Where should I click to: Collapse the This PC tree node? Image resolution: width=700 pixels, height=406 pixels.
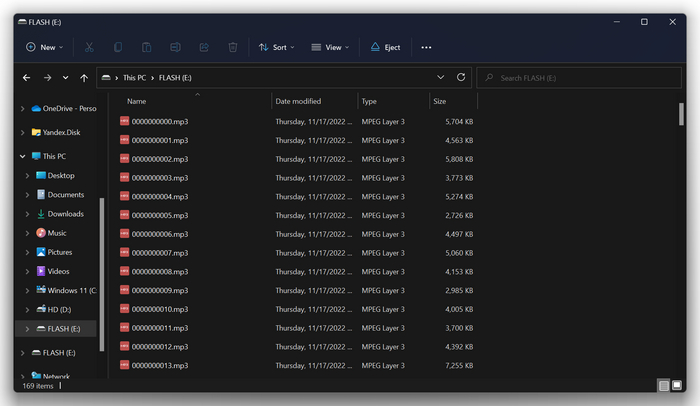[x=22, y=157]
